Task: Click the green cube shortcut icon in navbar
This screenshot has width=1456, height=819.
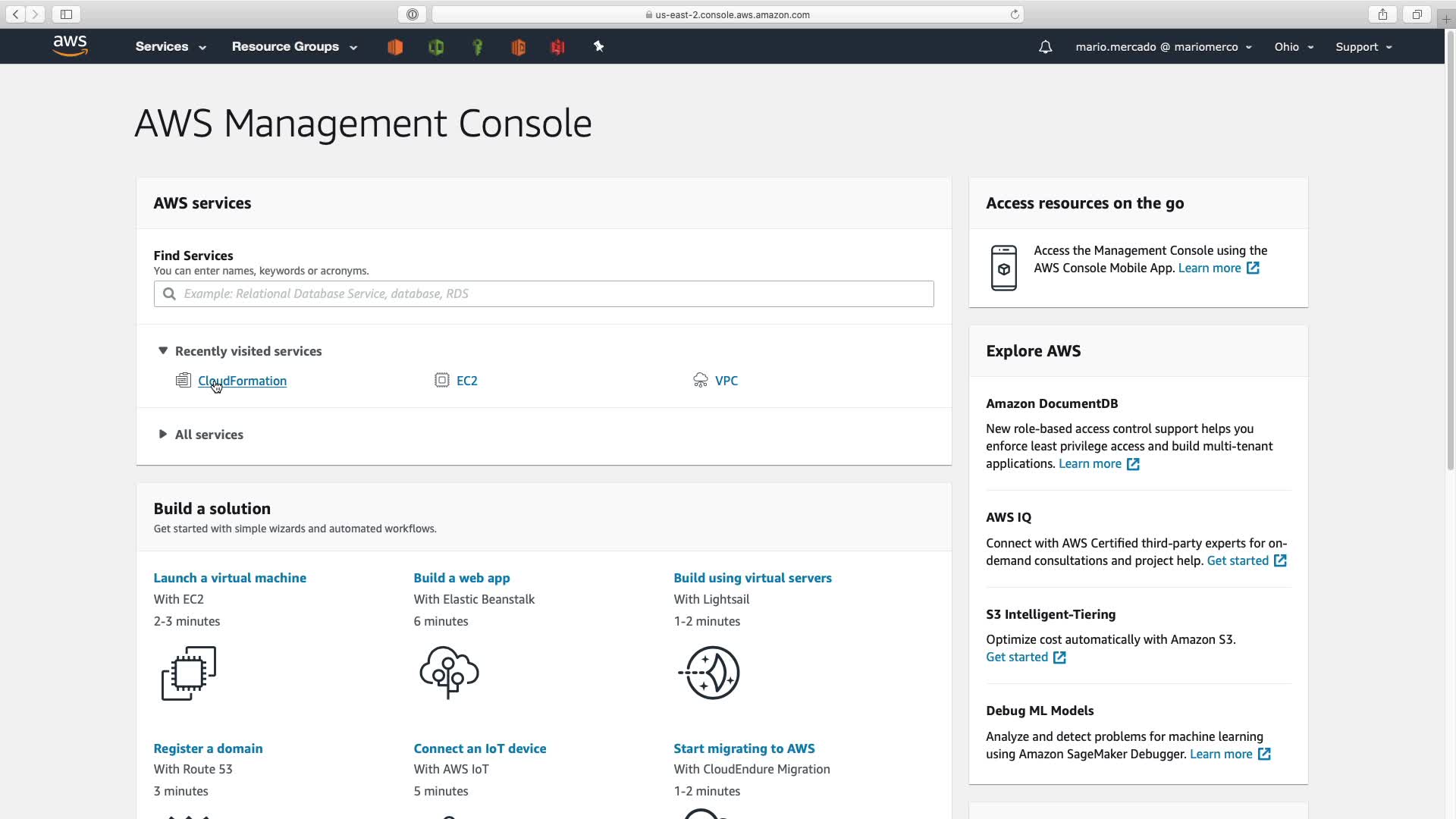Action: [x=436, y=47]
